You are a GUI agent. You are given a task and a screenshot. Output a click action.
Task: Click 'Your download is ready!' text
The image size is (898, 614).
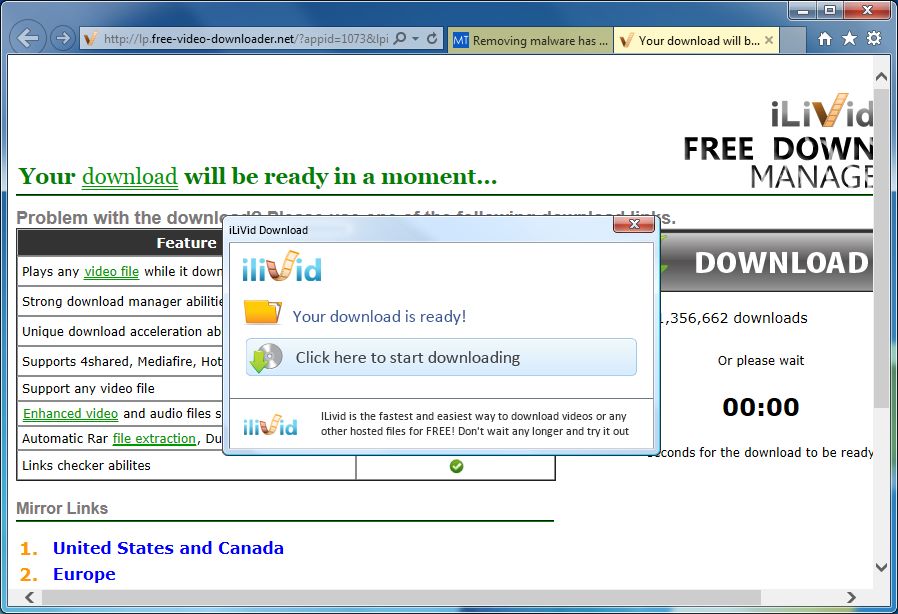click(379, 316)
